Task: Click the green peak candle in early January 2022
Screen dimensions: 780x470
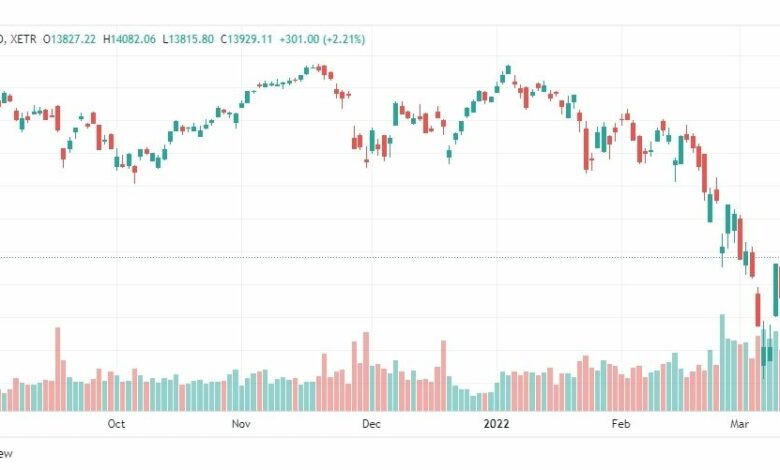Action: tap(508, 70)
